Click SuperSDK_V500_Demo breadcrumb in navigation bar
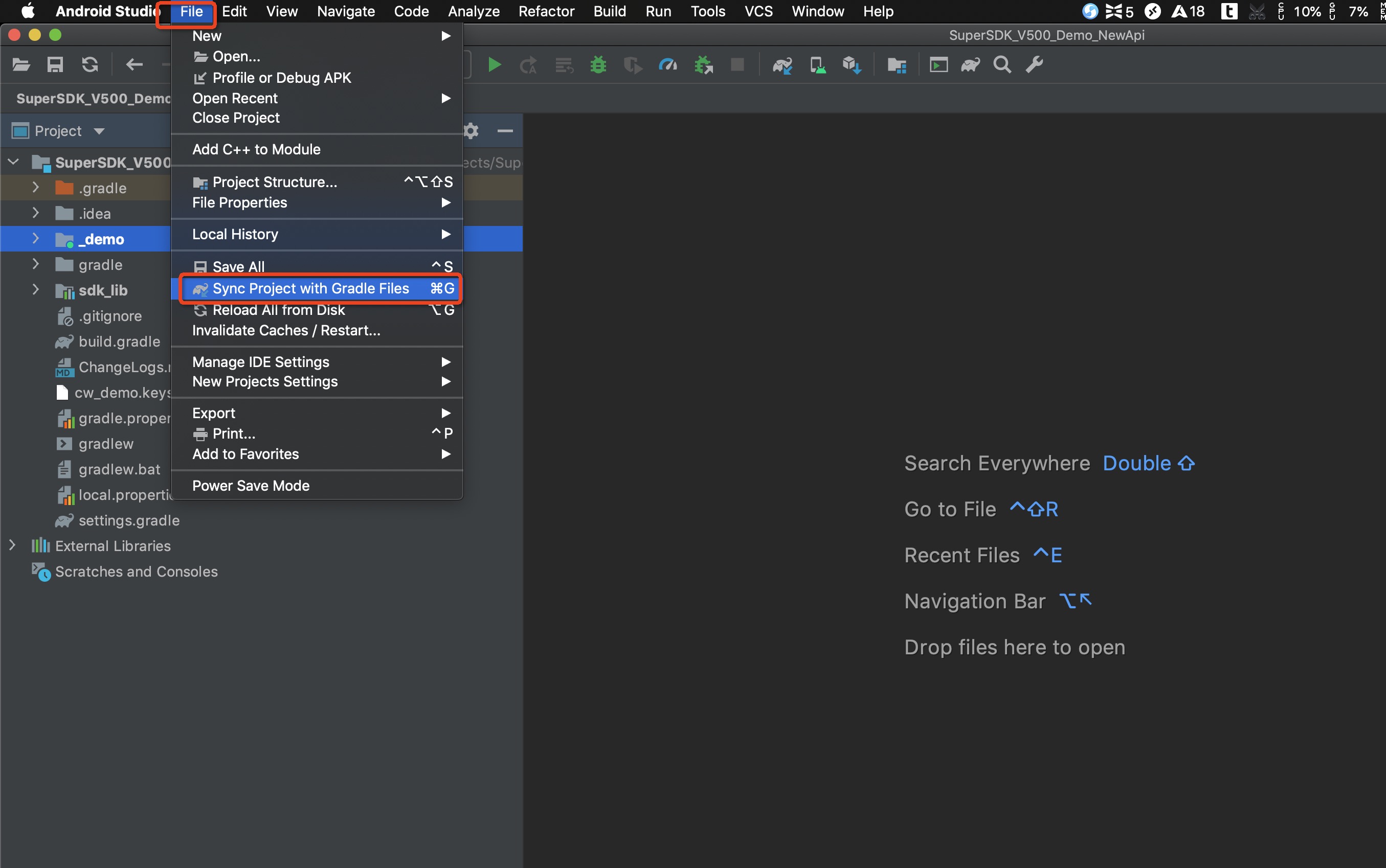This screenshot has height=868, width=1386. (x=93, y=98)
